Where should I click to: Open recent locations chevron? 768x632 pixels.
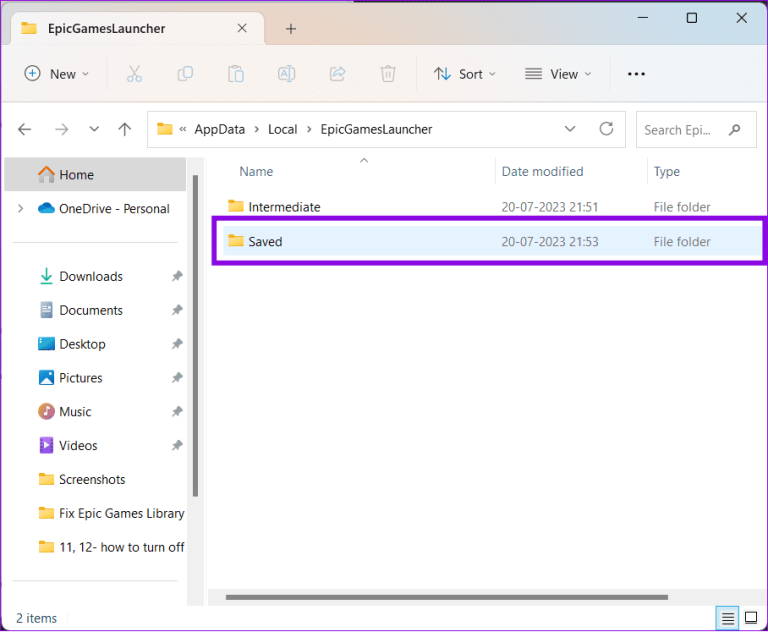94,129
